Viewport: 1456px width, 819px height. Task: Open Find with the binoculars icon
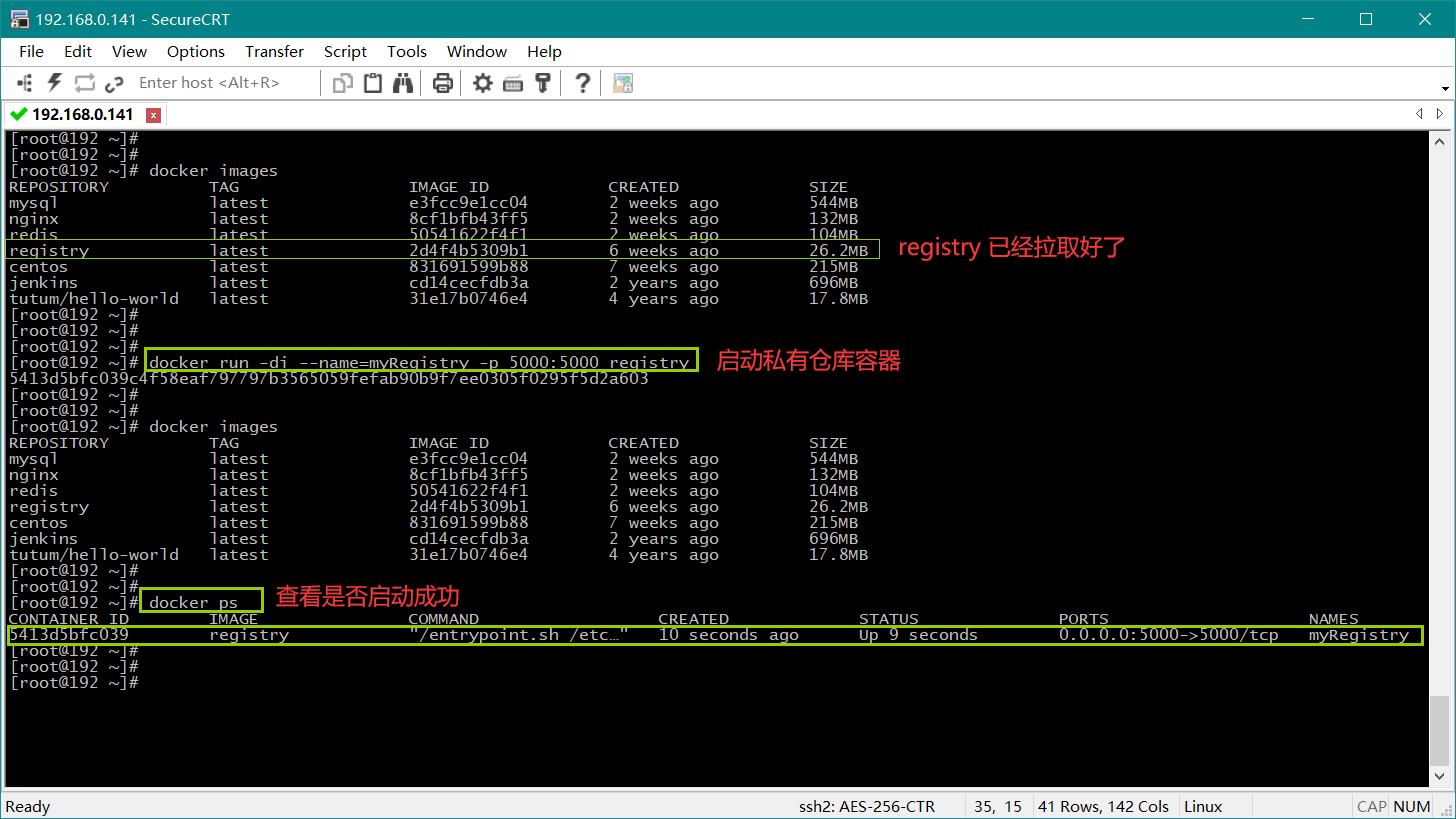(403, 83)
